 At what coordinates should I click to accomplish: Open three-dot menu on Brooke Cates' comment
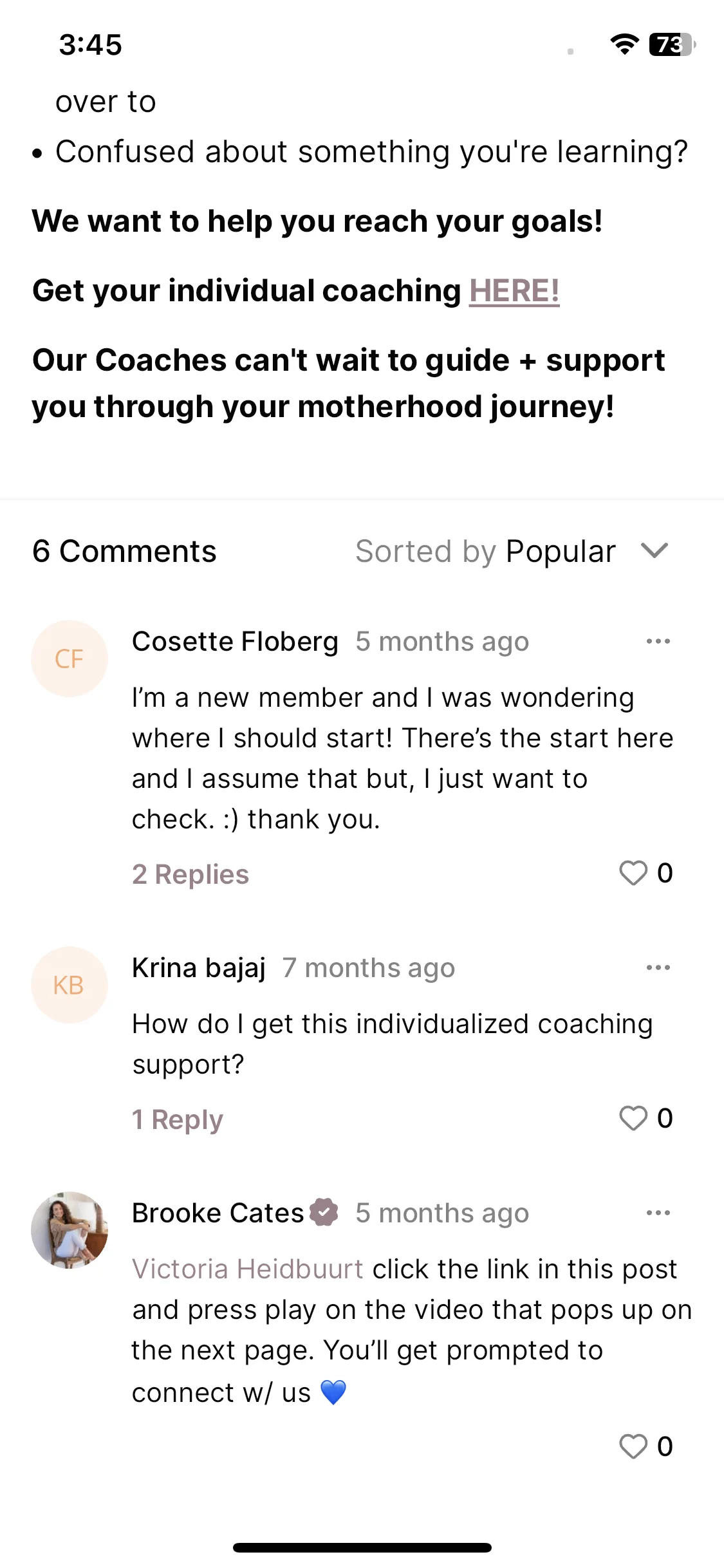tap(658, 1213)
